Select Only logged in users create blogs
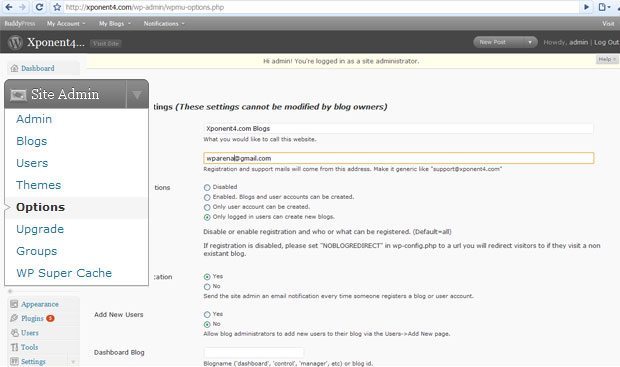The height and width of the screenshot is (367, 620). [207, 217]
